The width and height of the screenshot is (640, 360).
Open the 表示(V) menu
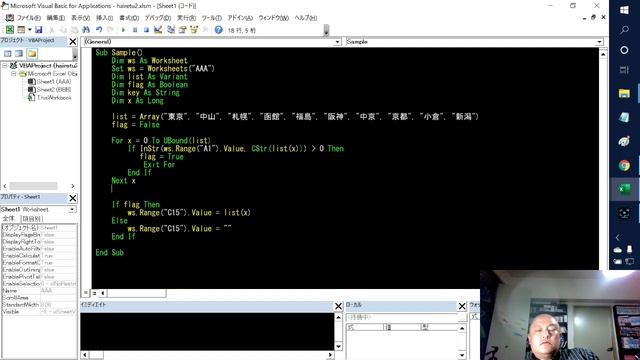pyautogui.click(x=80, y=18)
